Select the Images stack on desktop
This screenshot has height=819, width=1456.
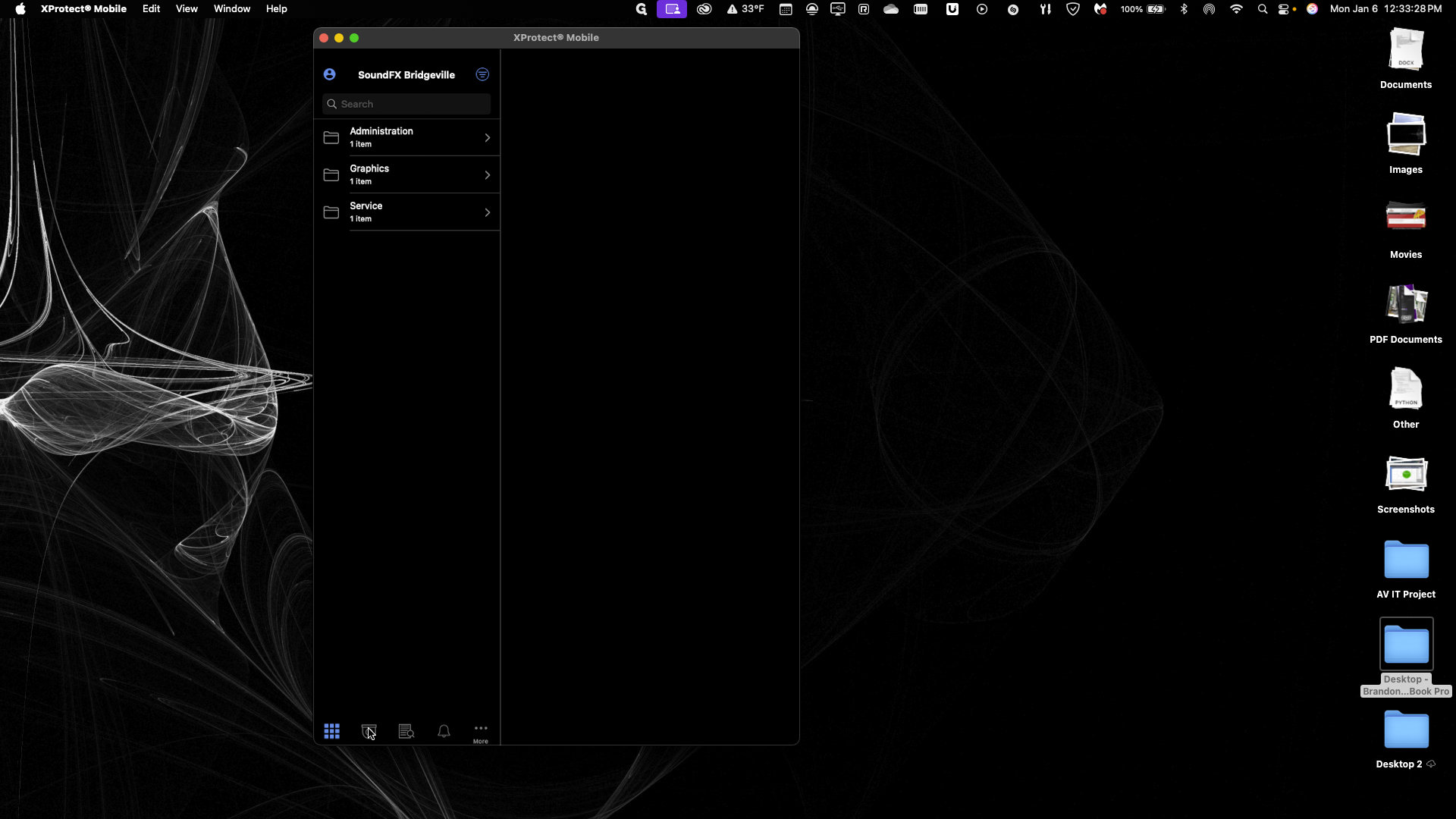(x=1406, y=143)
